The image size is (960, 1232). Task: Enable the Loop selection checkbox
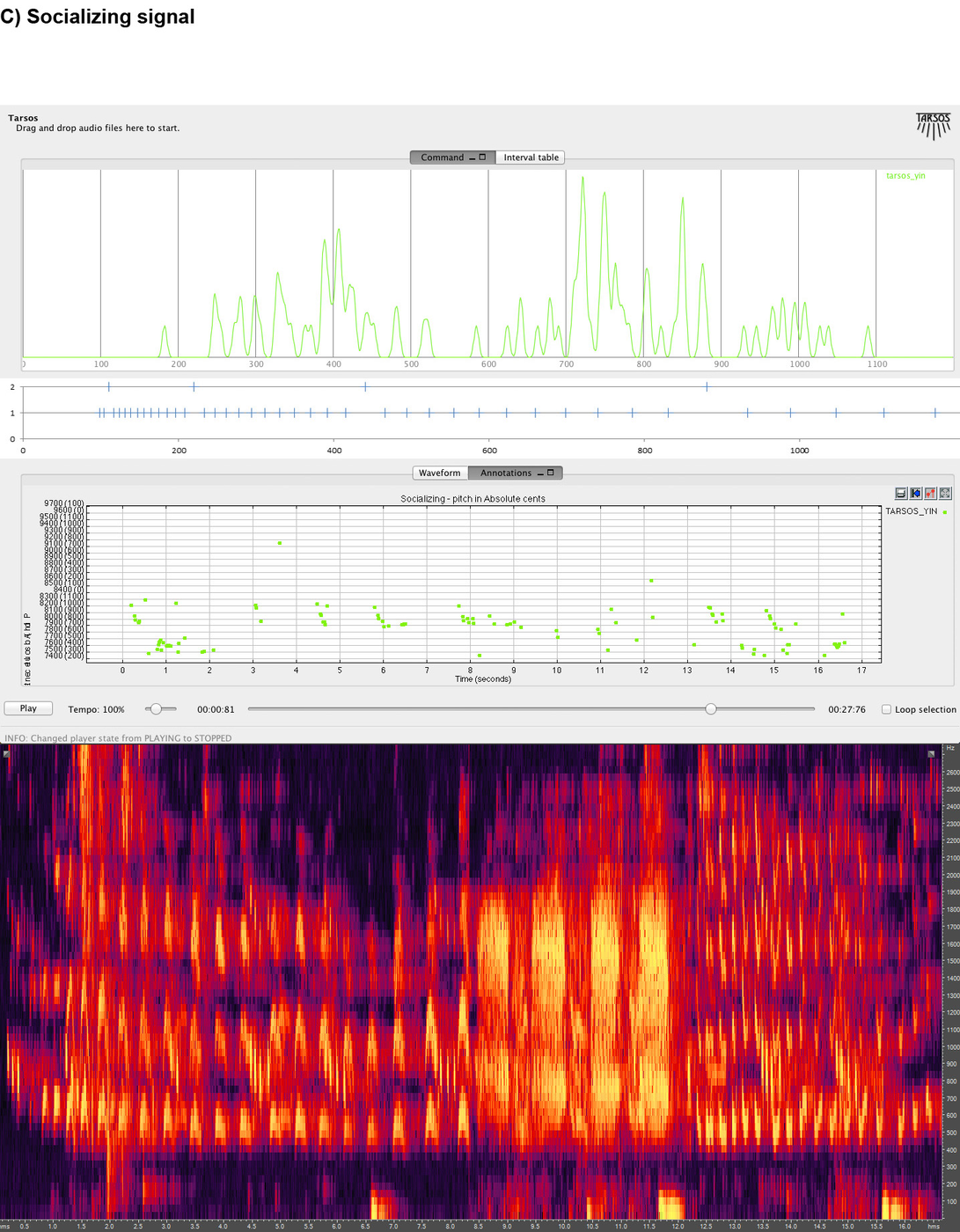coord(886,709)
